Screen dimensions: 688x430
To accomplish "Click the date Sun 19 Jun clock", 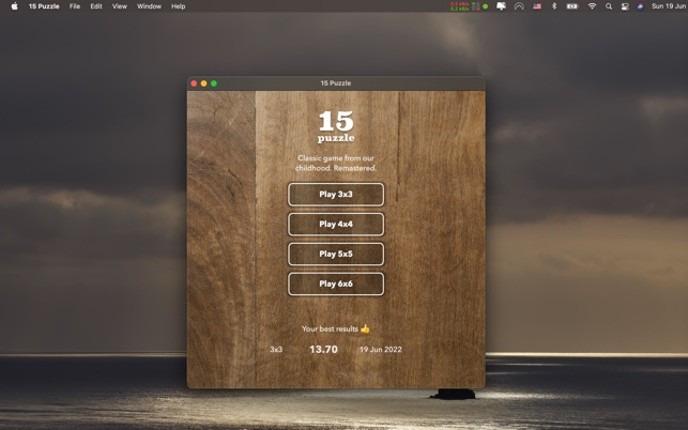I will [670, 6].
